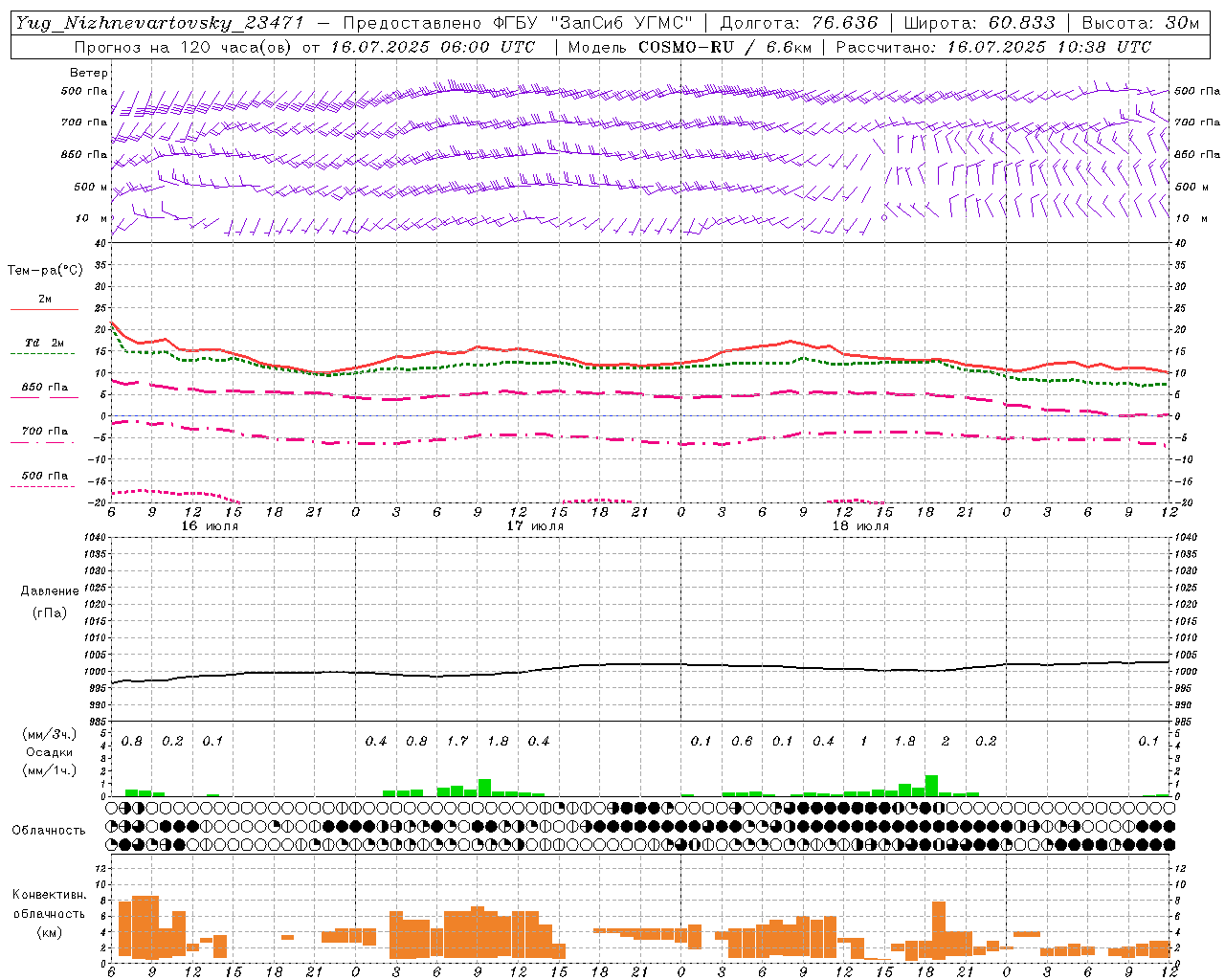Select the provider text ФГБУ "ЗапСиб УГМС"
The height and width of the screenshot is (980, 1225).
[x=590, y=23]
